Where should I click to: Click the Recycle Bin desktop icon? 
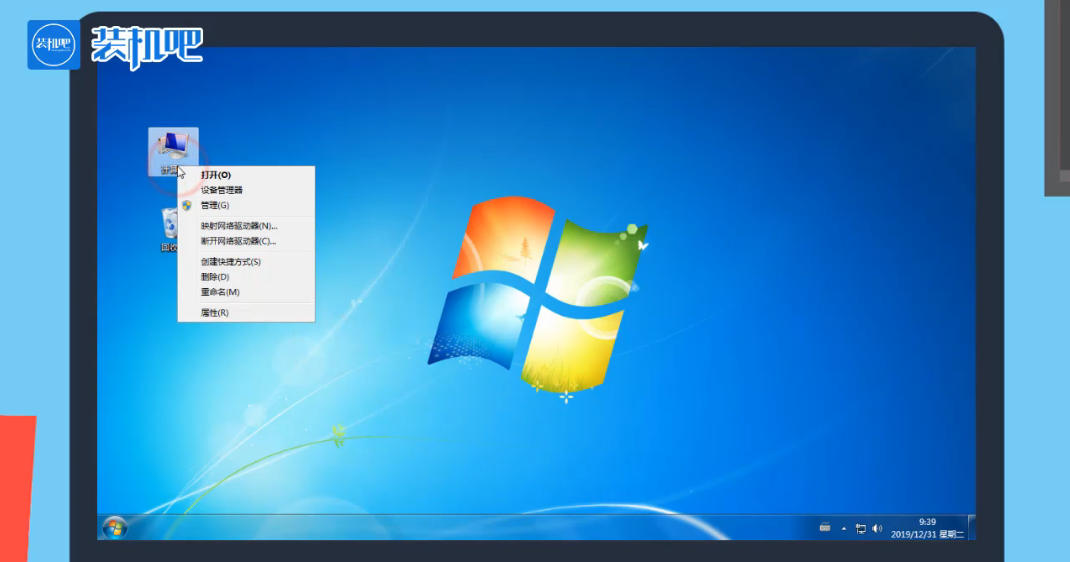(x=169, y=229)
